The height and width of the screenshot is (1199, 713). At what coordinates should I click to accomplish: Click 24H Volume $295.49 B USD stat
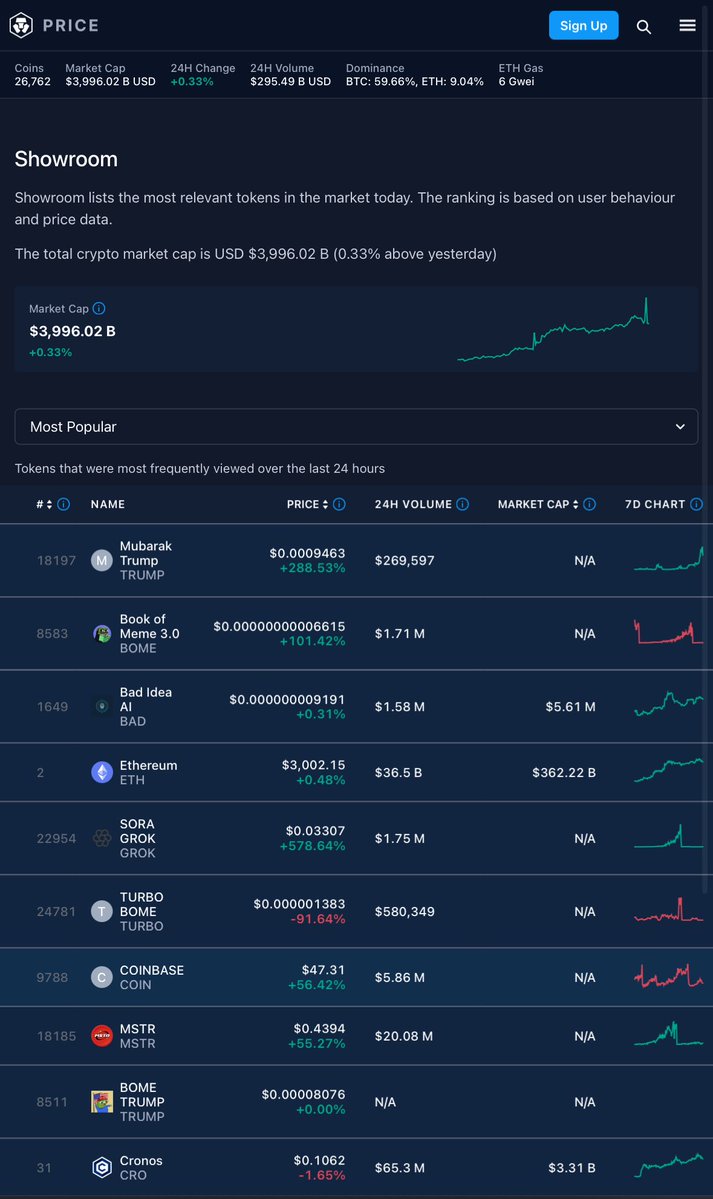pyautogui.click(x=291, y=74)
